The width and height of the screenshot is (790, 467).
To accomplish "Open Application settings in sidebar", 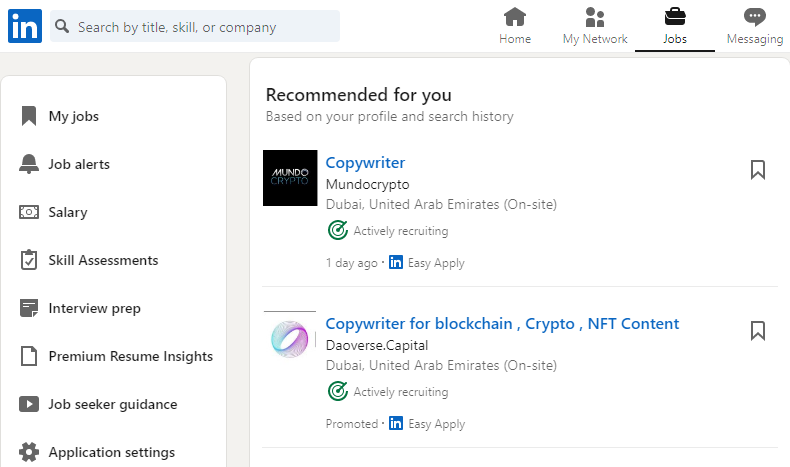I will pyautogui.click(x=111, y=452).
